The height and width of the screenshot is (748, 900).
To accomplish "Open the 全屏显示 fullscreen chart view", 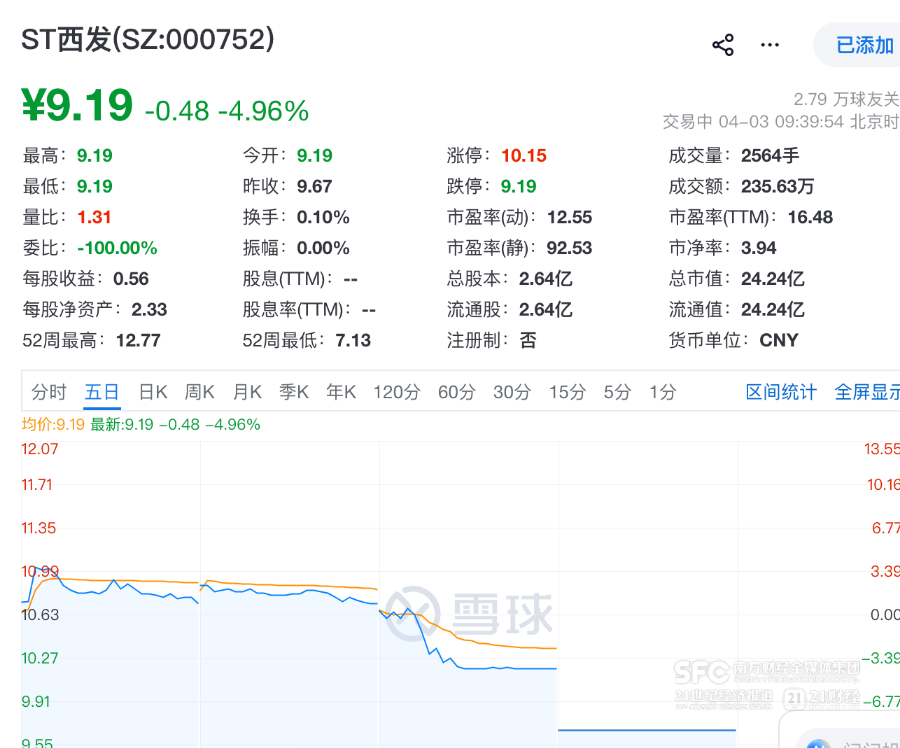I will coord(866,392).
